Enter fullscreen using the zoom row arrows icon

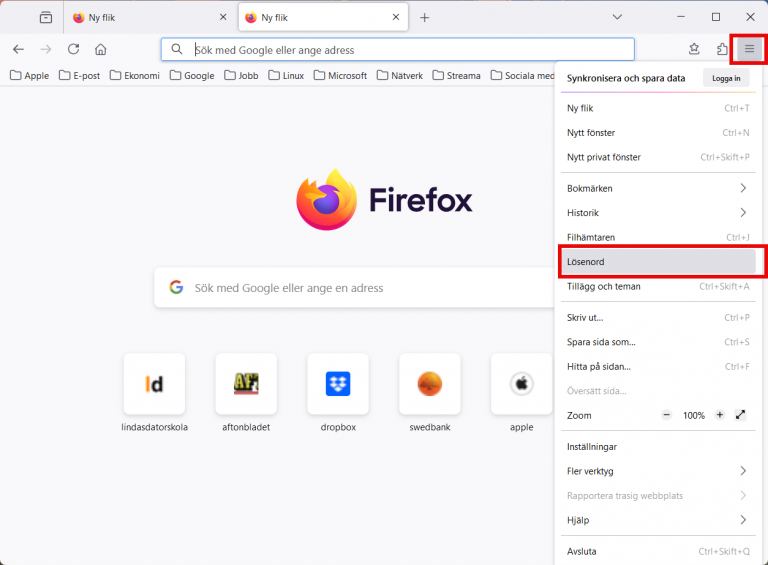pos(740,415)
